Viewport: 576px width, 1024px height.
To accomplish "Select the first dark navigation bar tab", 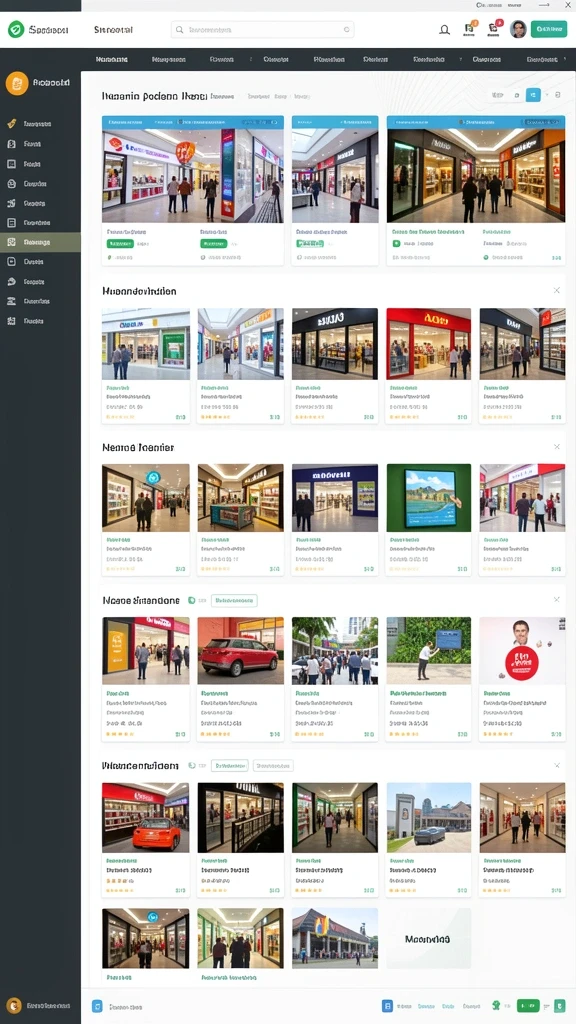I will pyautogui.click(x=112, y=59).
